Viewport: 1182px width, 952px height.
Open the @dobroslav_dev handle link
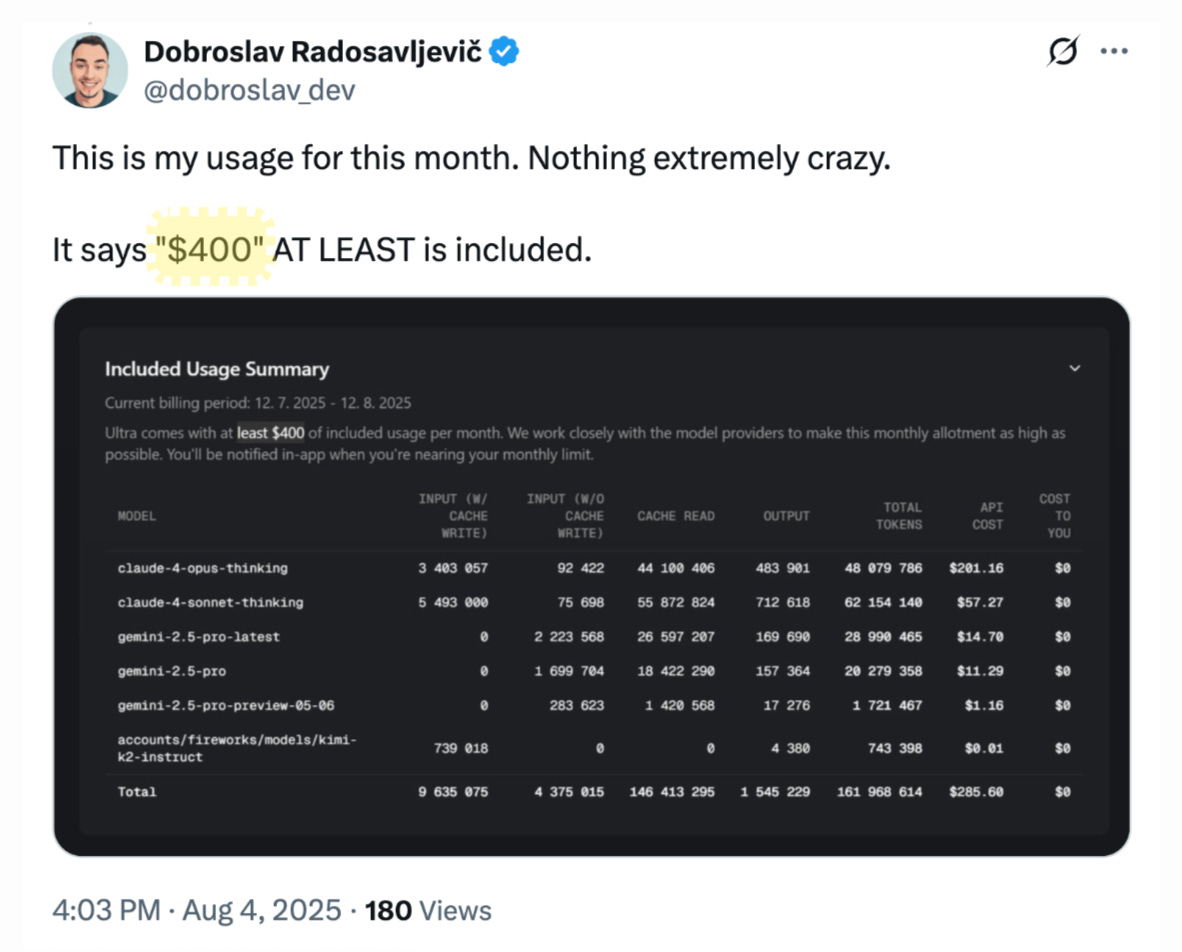click(x=249, y=90)
